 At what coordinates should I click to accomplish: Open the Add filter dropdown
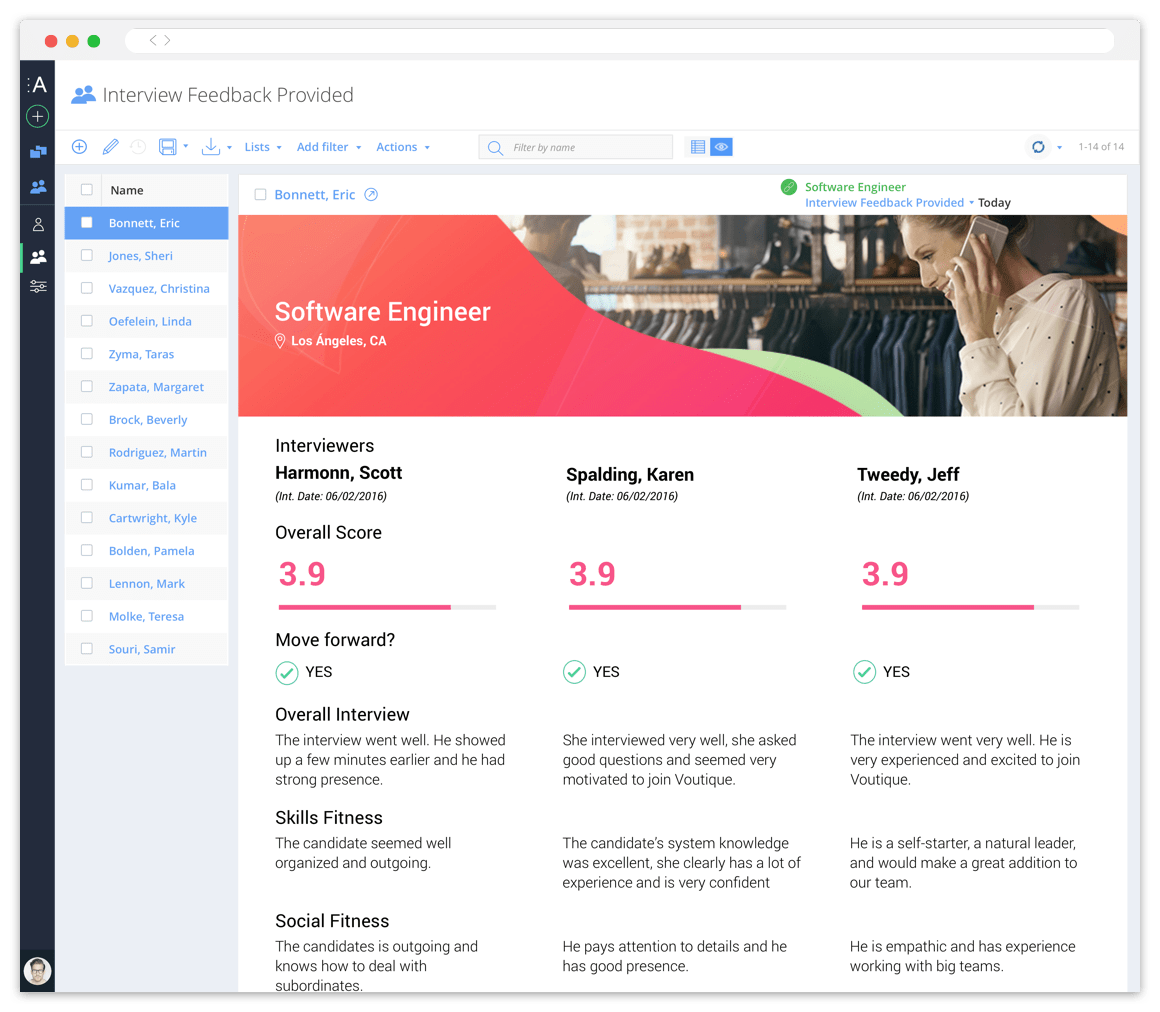point(323,146)
